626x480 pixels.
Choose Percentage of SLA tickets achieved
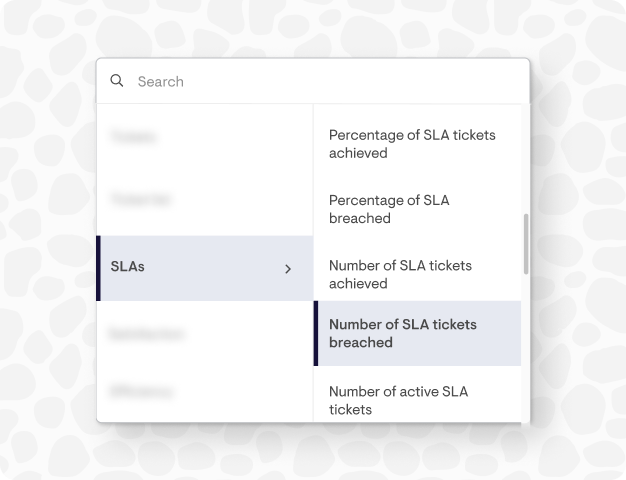417,144
